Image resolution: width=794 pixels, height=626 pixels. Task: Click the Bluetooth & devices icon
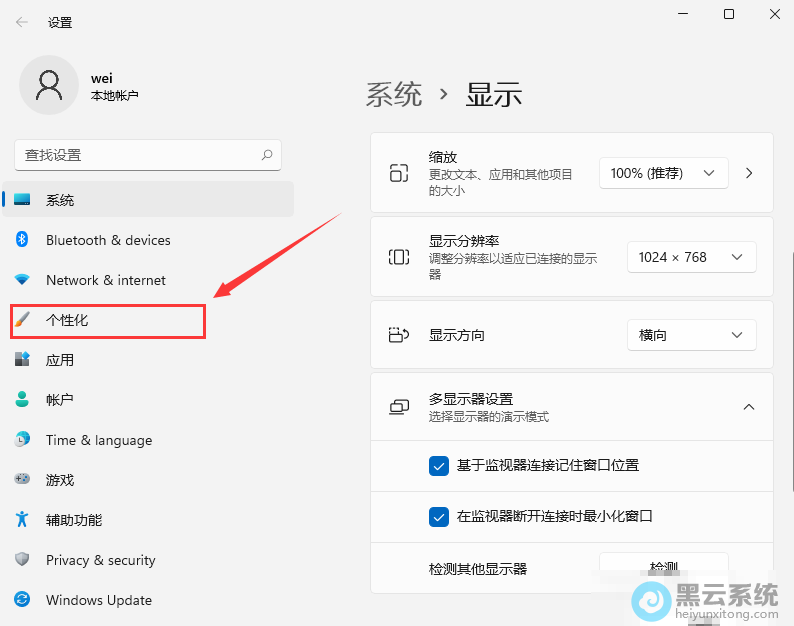[22, 240]
